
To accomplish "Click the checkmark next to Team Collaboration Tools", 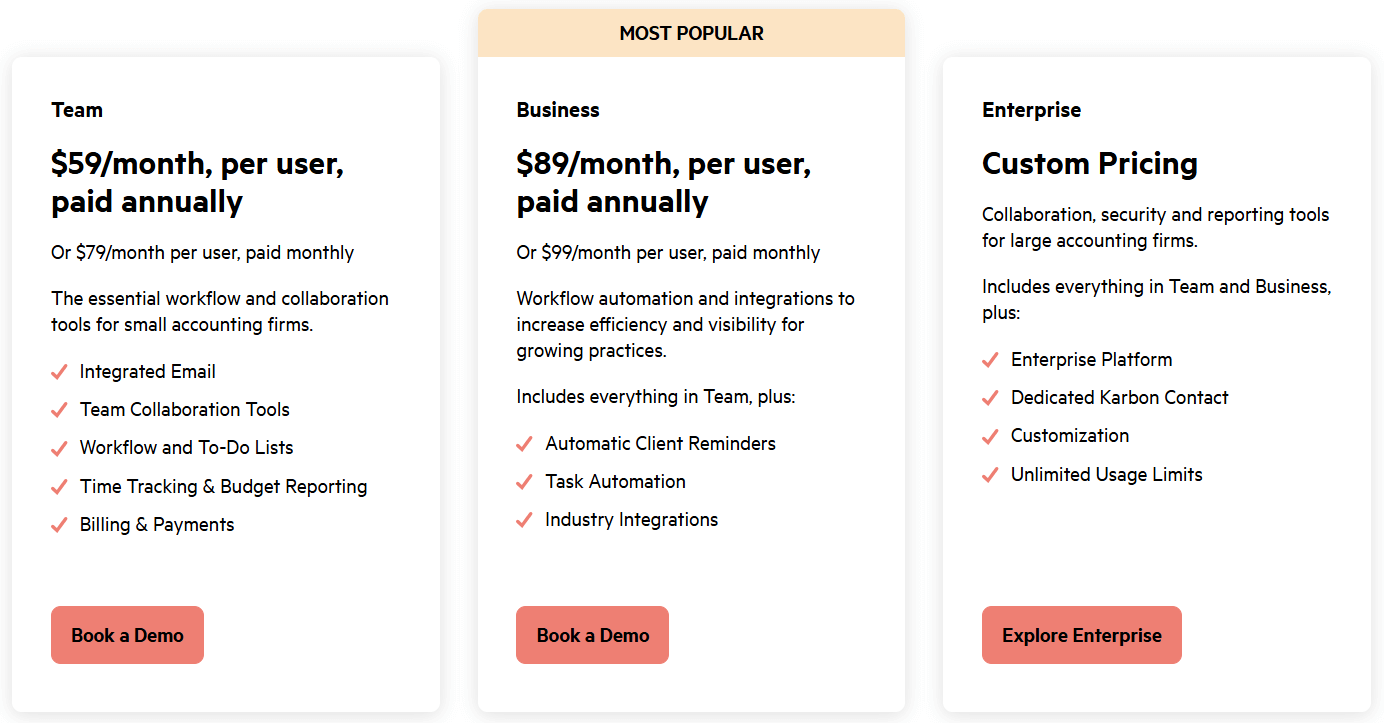I will click(x=59, y=410).
